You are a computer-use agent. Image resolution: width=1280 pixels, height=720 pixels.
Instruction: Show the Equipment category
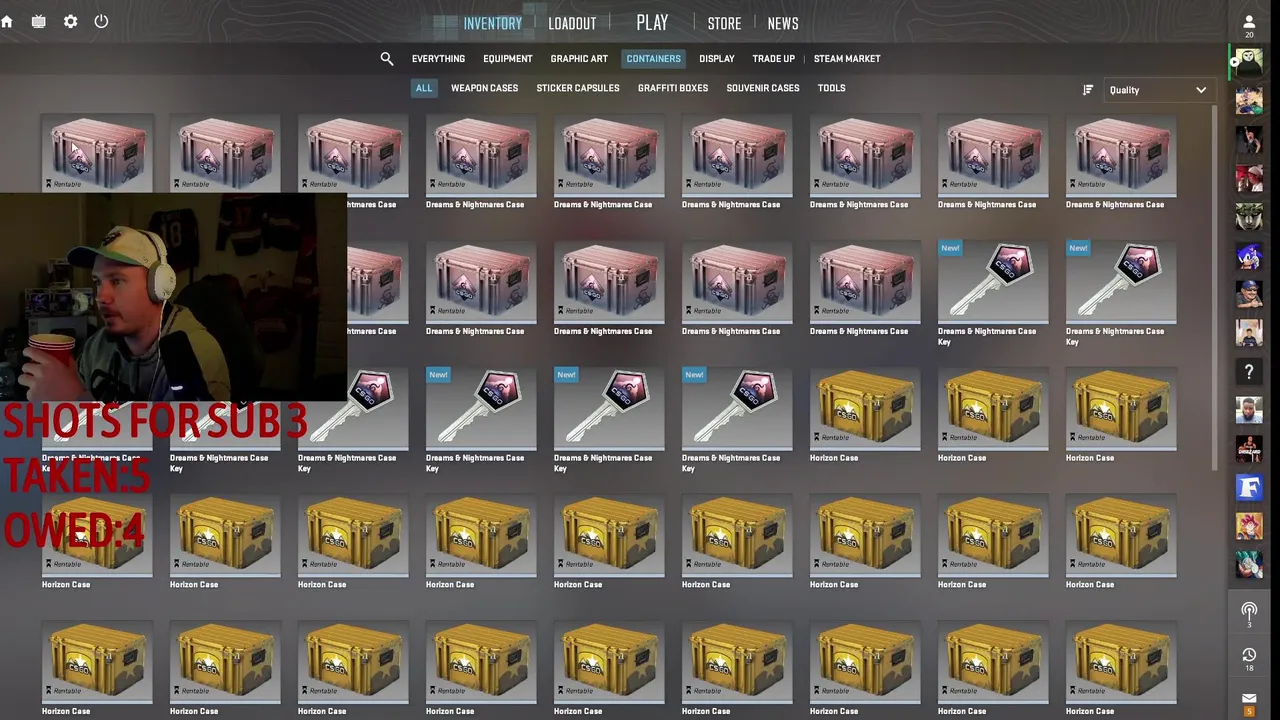pos(507,59)
